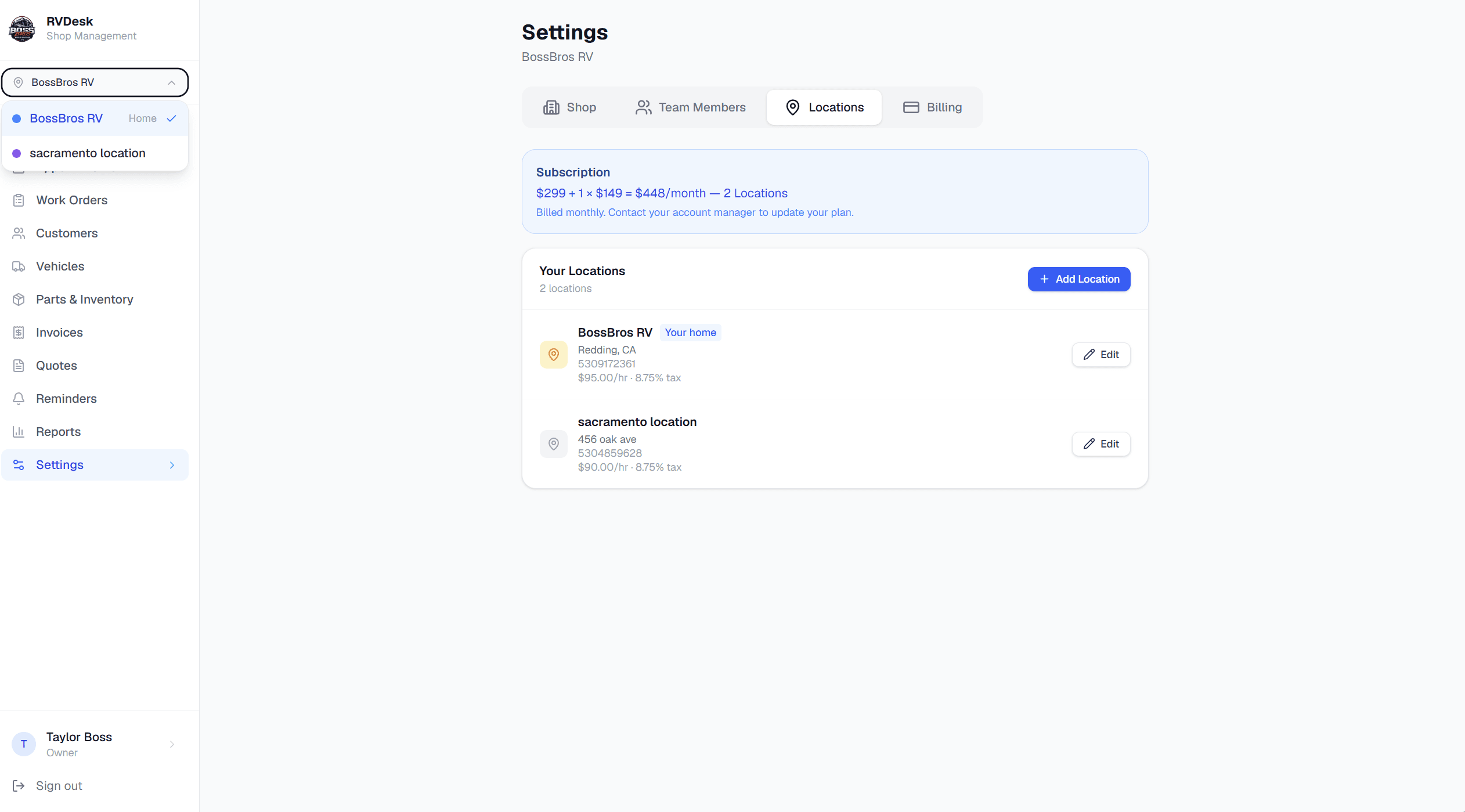
Task: Click the $95.00/hr · 8.75% tax rate text
Action: (629, 378)
